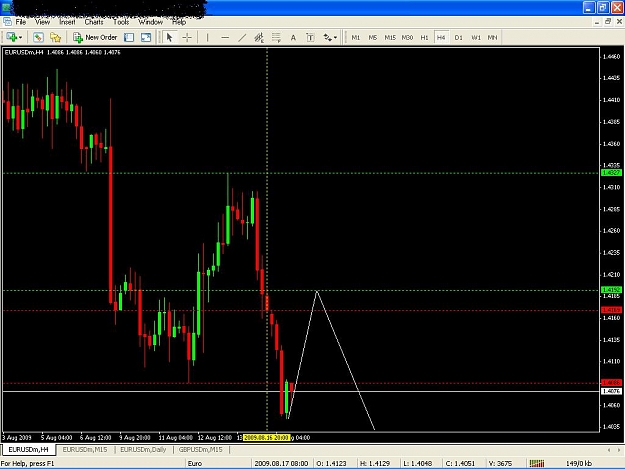
Task: Open the Market Watch toolbar icon
Action: click(x=38, y=37)
